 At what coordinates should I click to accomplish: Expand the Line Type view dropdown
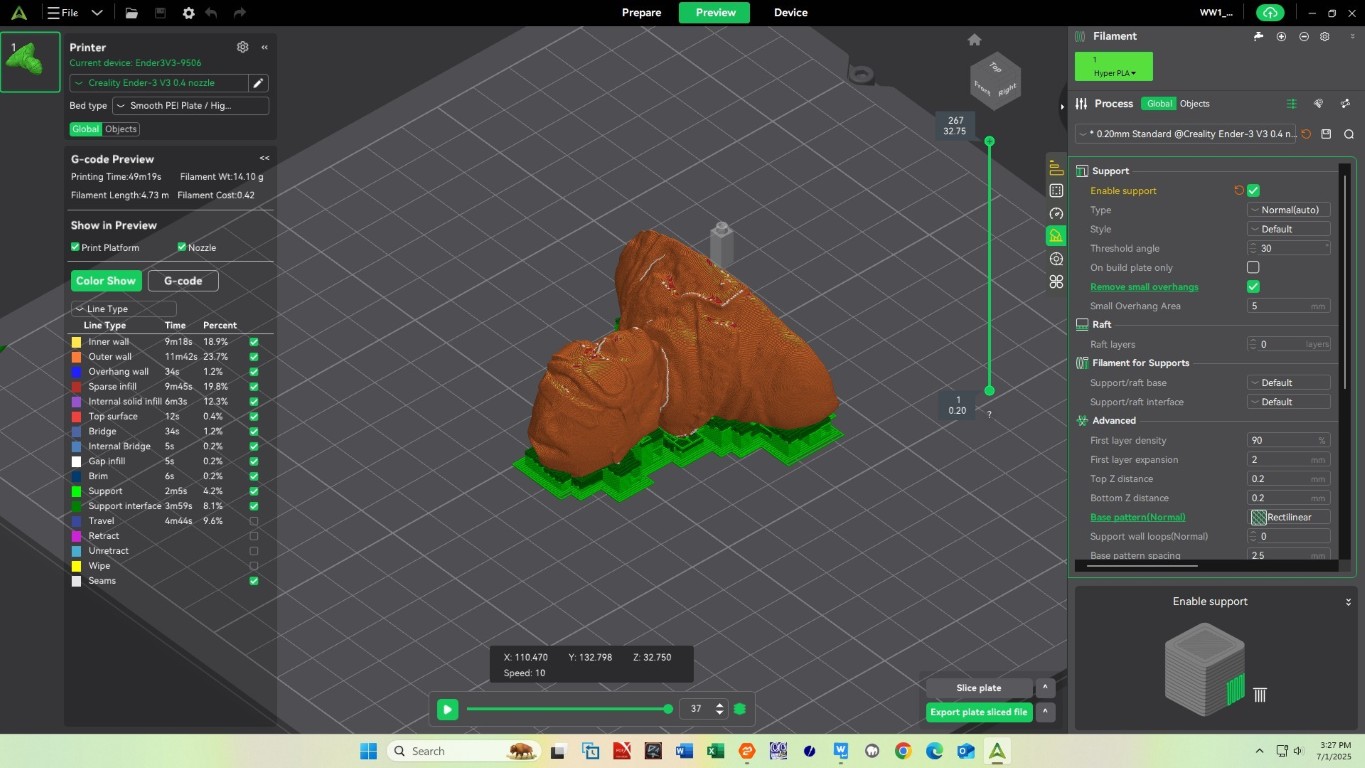point(124,309)
